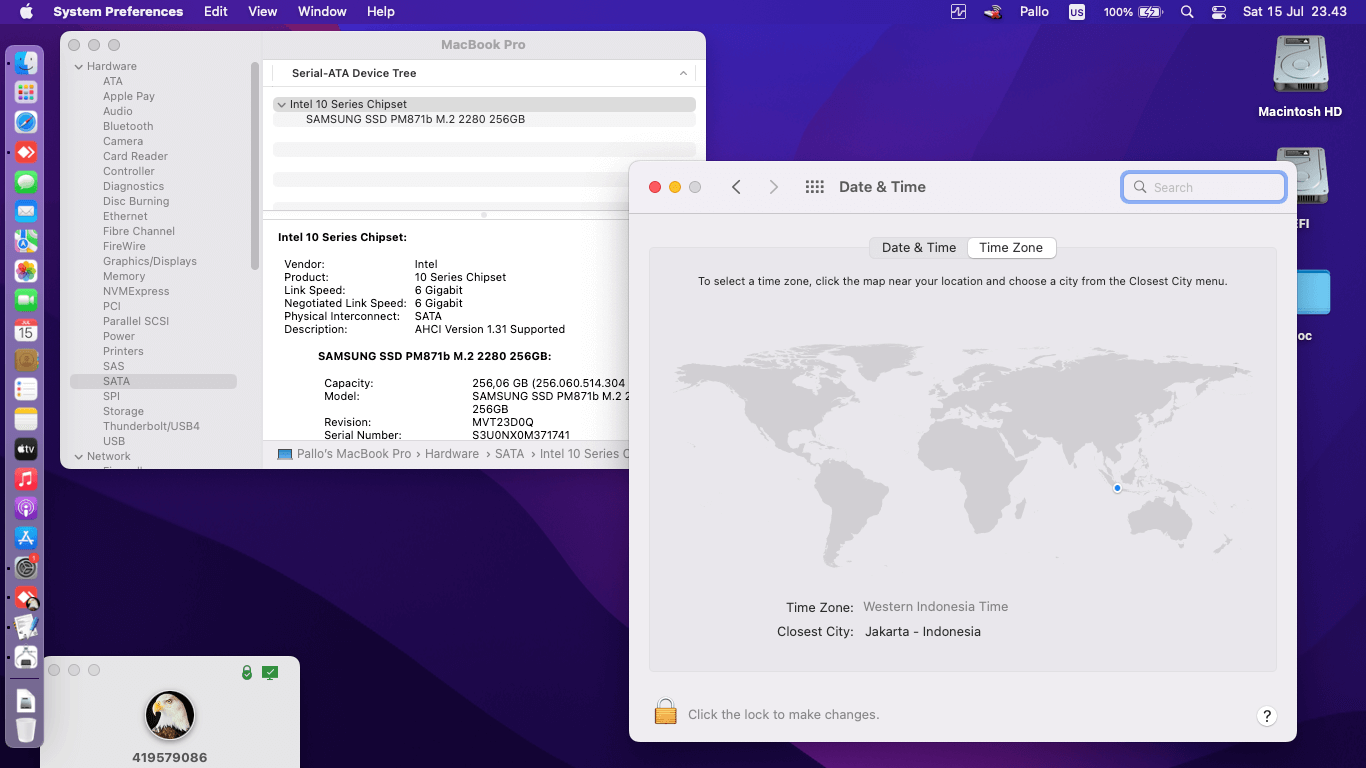
Task: Start FaceTime from the Dock
Action: tap(26, 300)
